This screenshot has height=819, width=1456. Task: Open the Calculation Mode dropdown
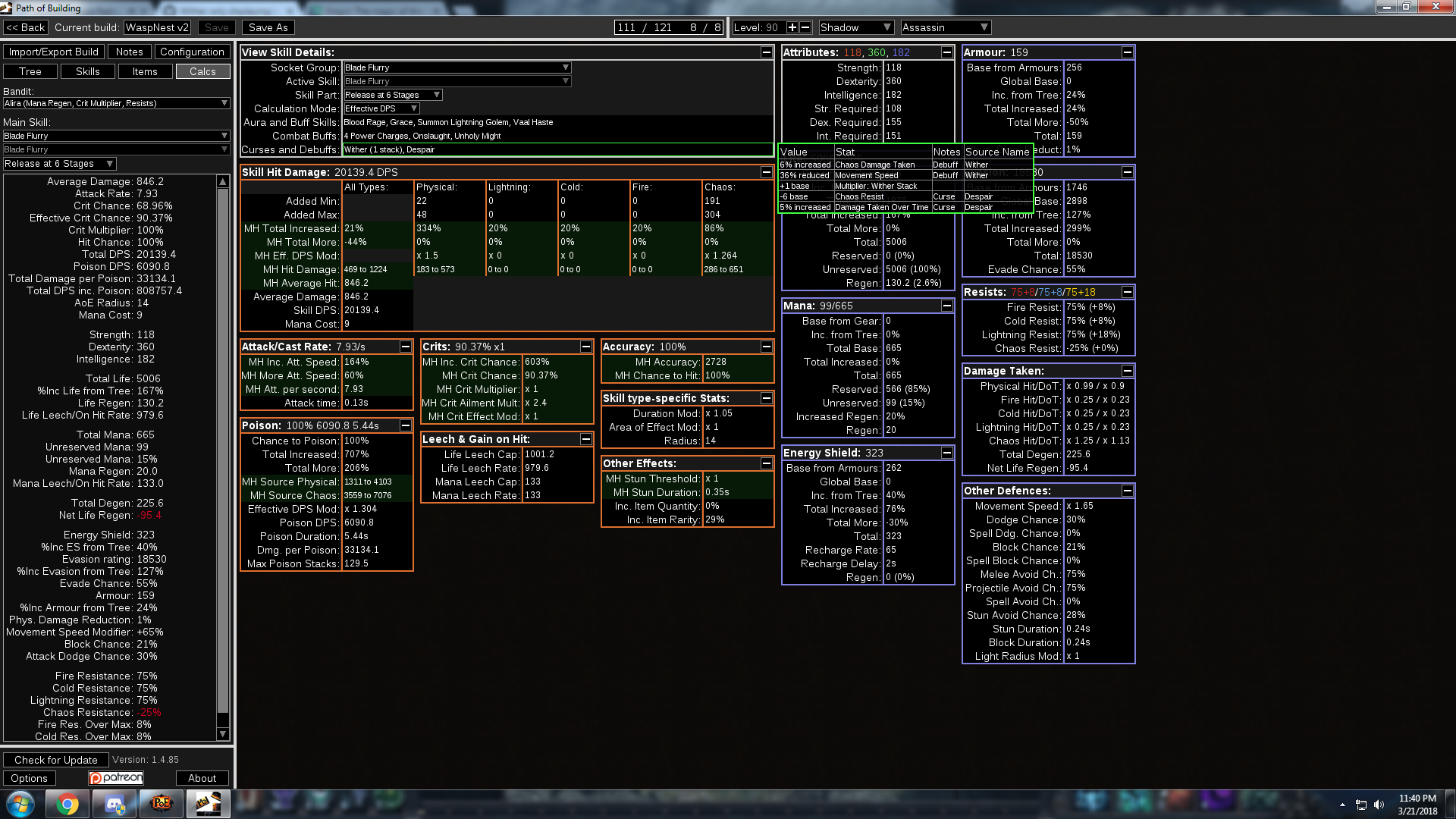coord(381,108)
